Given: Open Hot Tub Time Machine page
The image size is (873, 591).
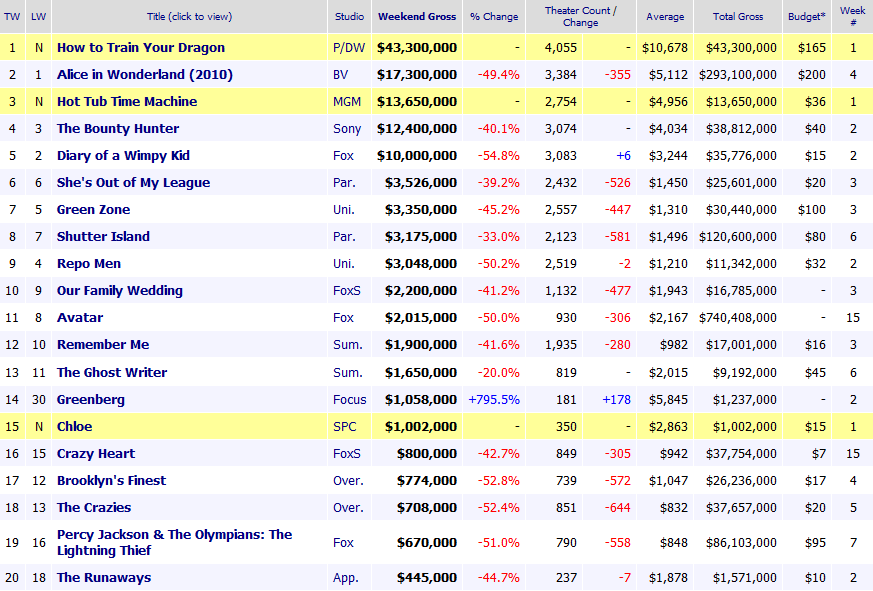Looking at the screenshot, I should tap(126, 101).
